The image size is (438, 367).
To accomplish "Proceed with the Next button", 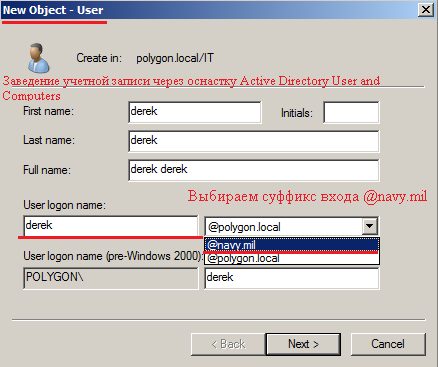I will (303, 344).
